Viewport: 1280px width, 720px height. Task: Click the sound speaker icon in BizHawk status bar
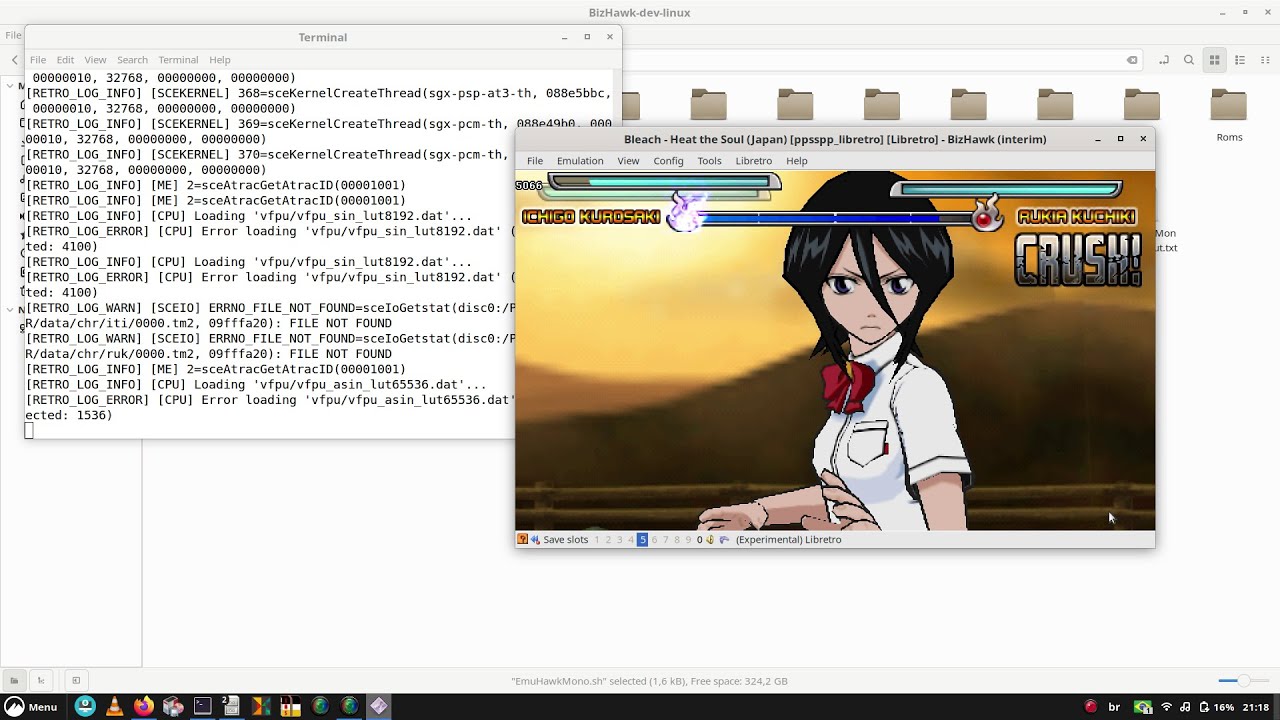pyautogui.click(x=710, y=540)
